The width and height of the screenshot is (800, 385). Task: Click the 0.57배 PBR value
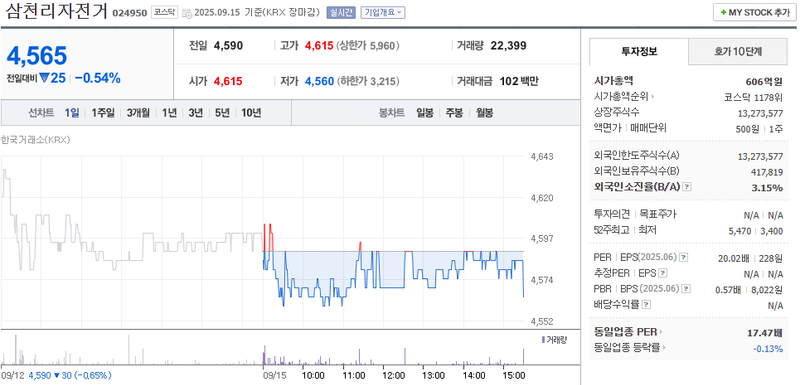[x=728, y=290]
